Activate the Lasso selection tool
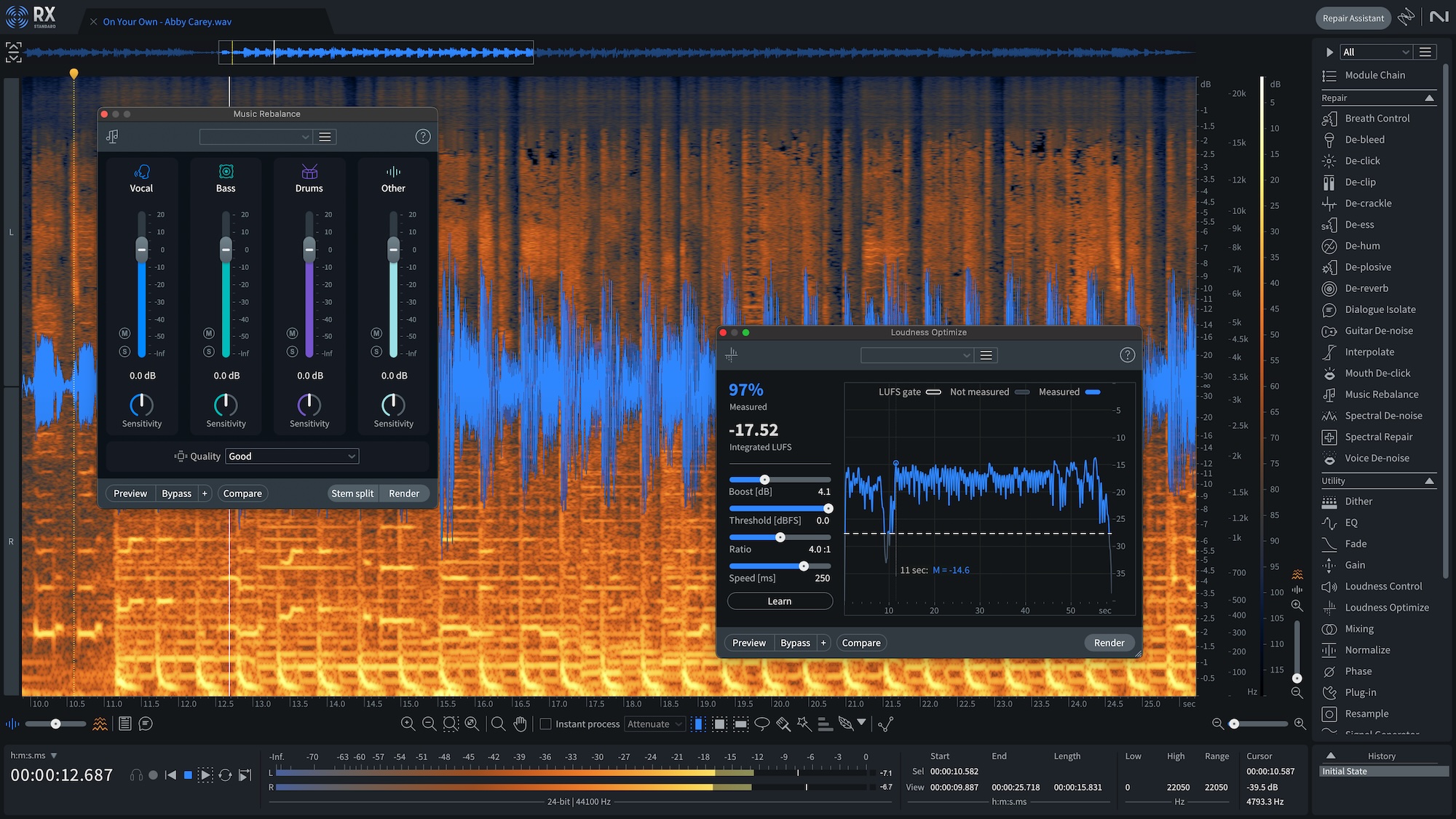 coord(761,724)
